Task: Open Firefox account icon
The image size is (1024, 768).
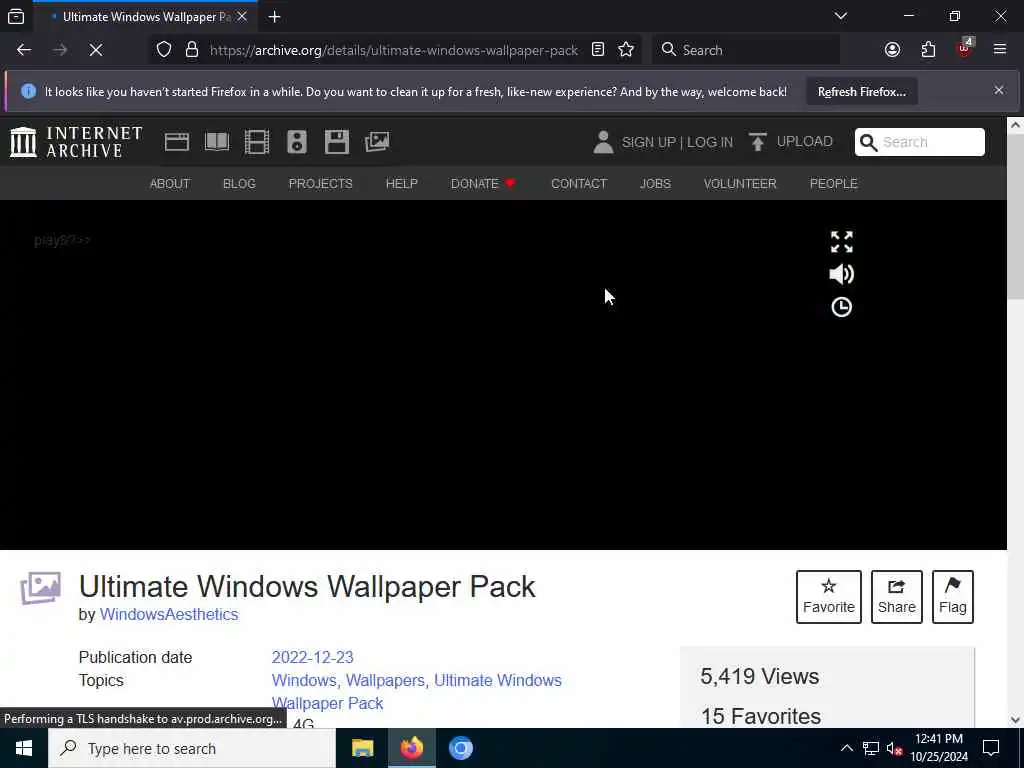Action: 892,50
